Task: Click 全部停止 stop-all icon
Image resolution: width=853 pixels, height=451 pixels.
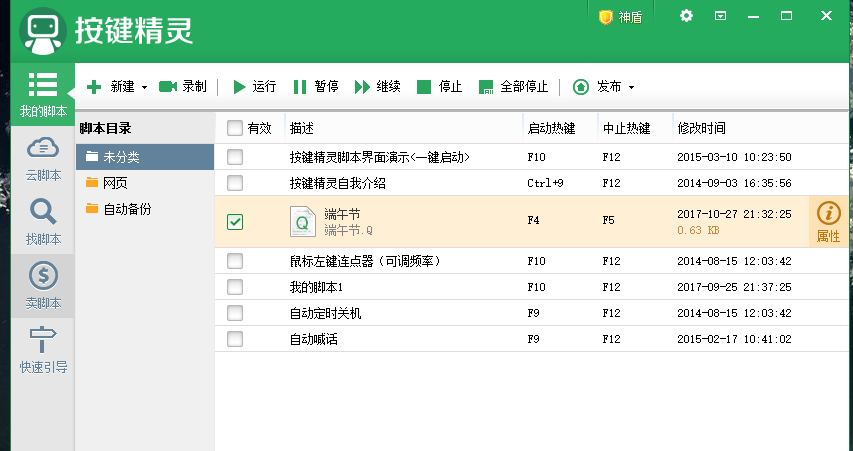Action: 486,87
